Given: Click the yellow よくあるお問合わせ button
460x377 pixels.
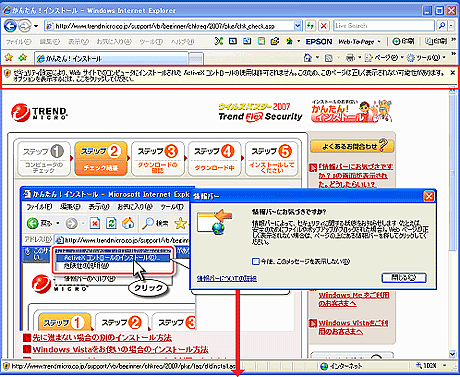Looking at the screenshot, I should click(x=352, y=146).
